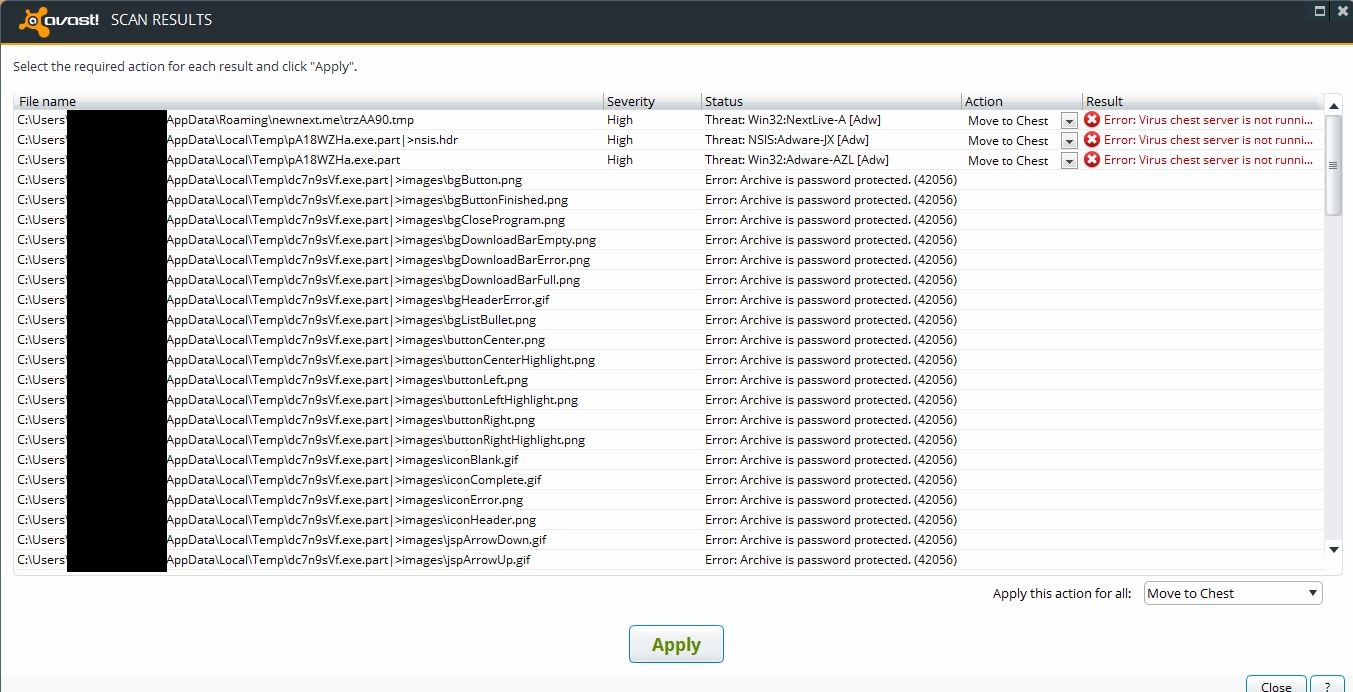This screenshot has height=692, width=1353.
Task: Select the iconHeader.png file row
Action: (x=668, y=520)
